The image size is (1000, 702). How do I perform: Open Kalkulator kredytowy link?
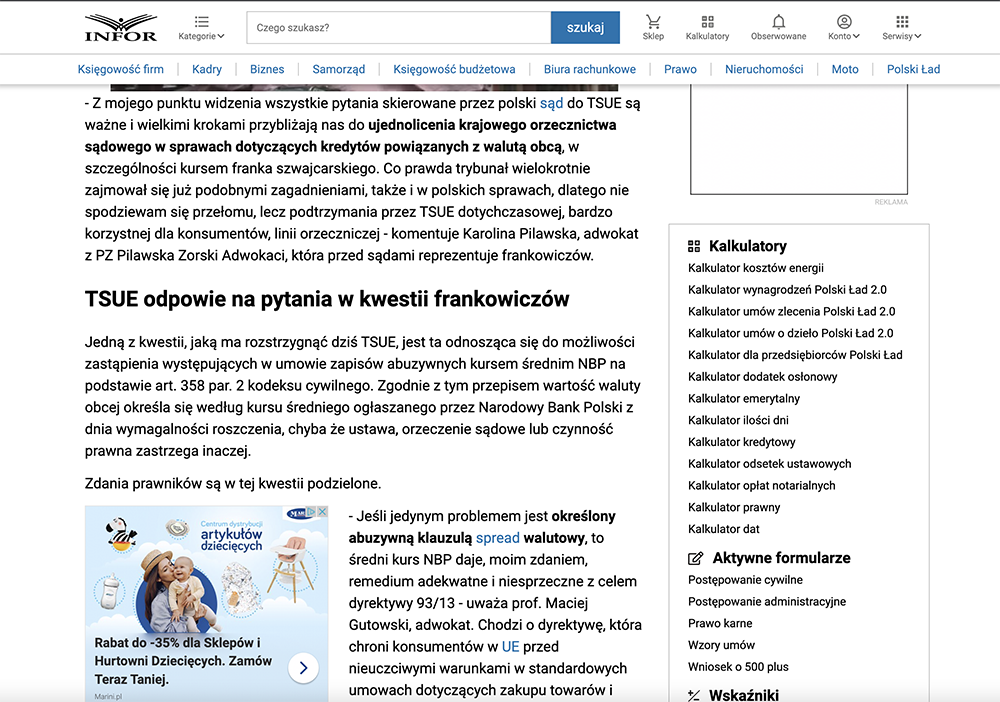(x=742, y=442)
